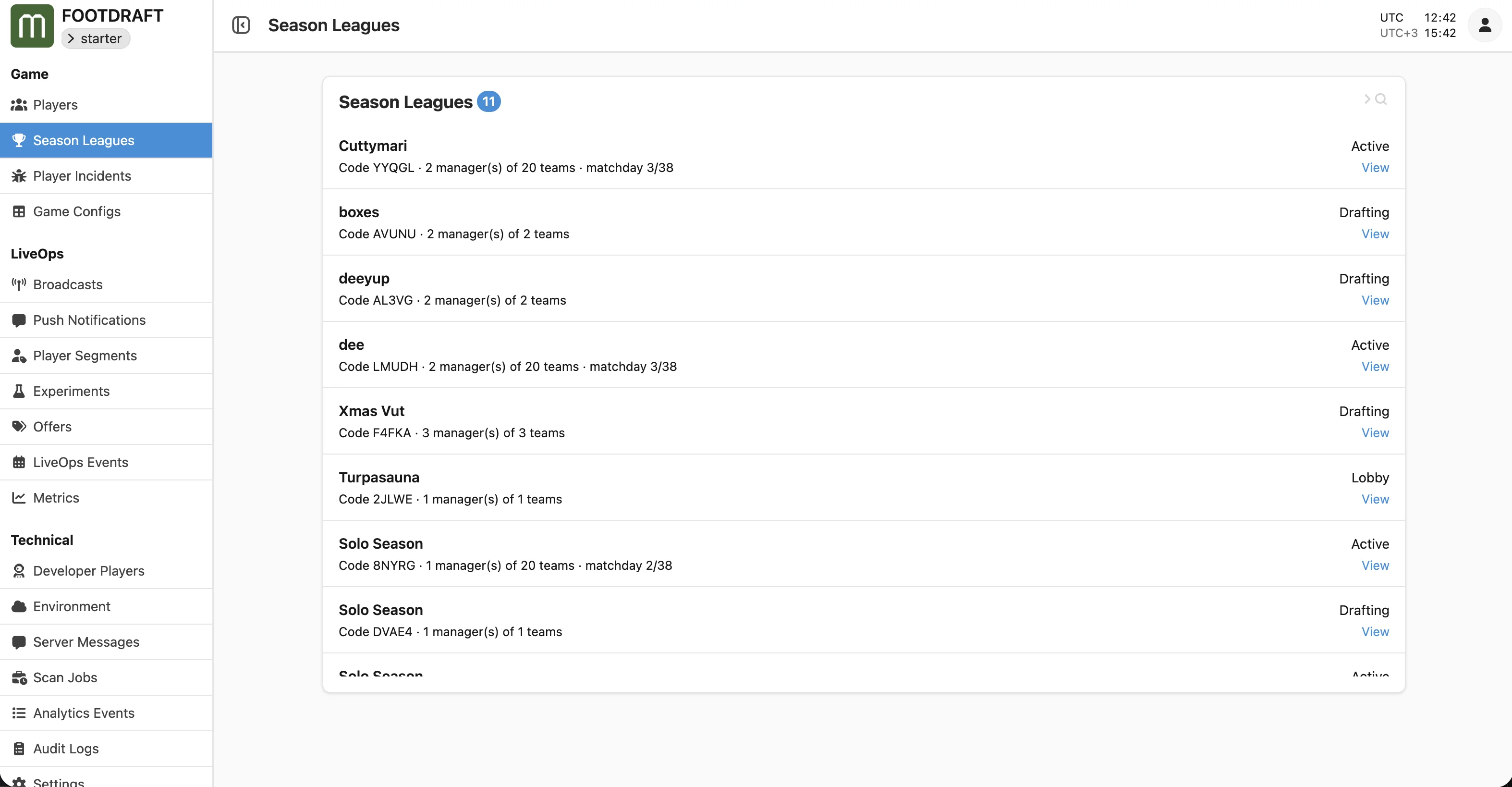Click the Cuttymari league name
Screen dimensions: 1512x787
click(x=373, y=146)
